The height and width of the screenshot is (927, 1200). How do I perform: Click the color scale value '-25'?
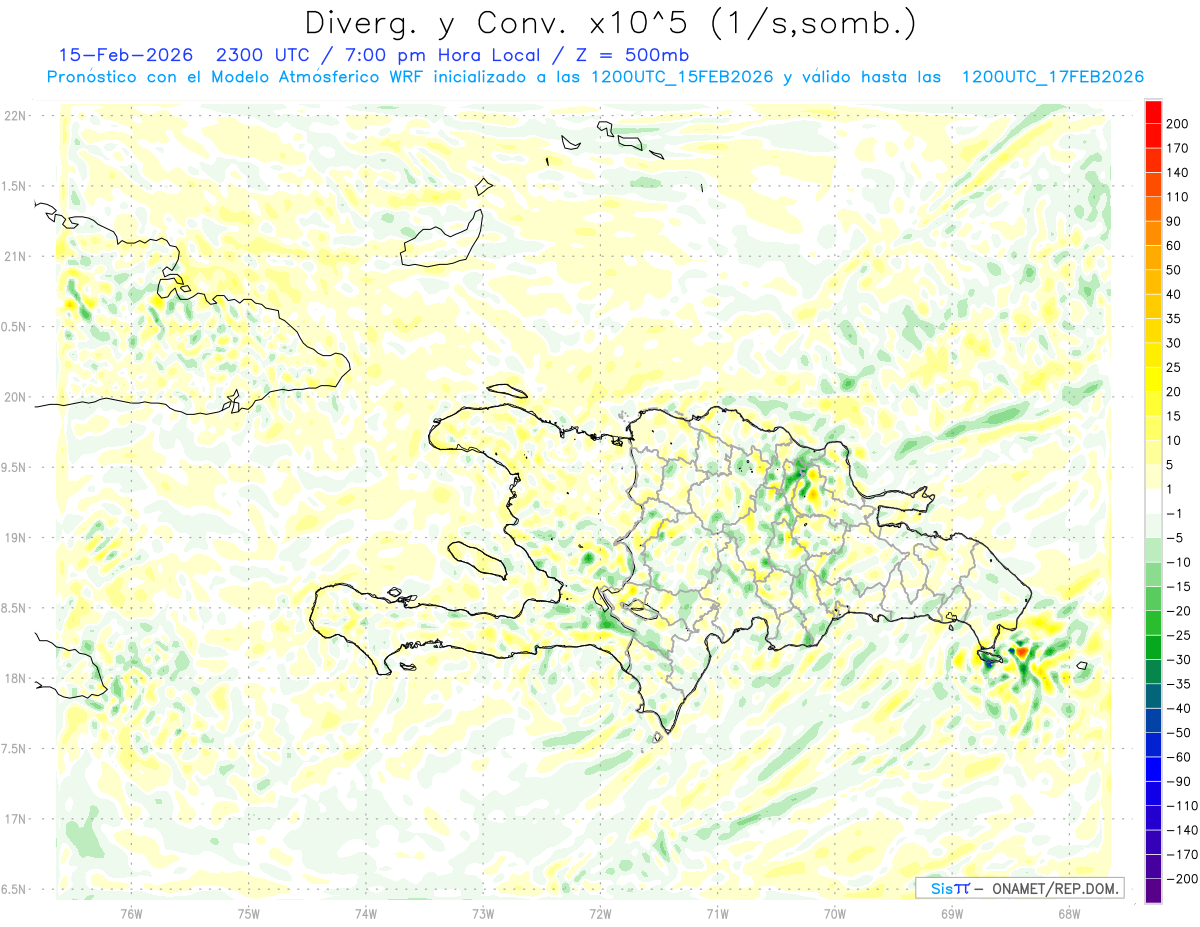click(1178, 635)
